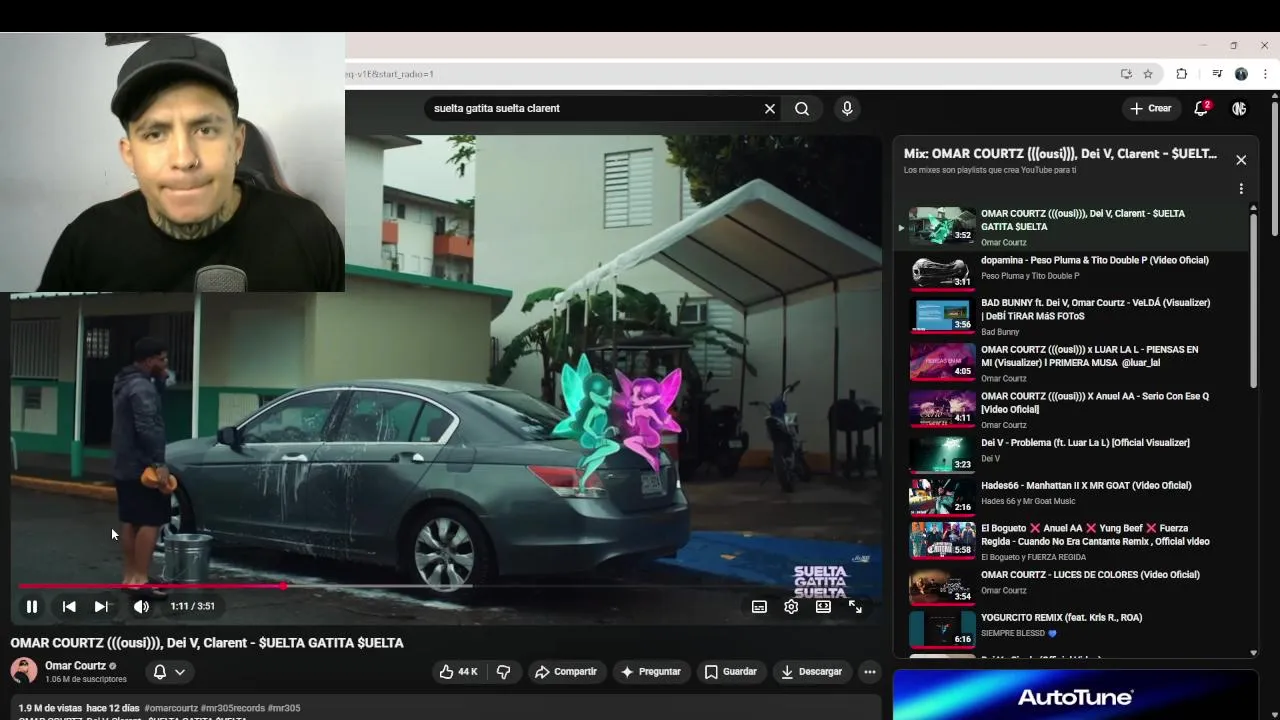
Task: Open more actions three-dot menu
Action: 870,672
